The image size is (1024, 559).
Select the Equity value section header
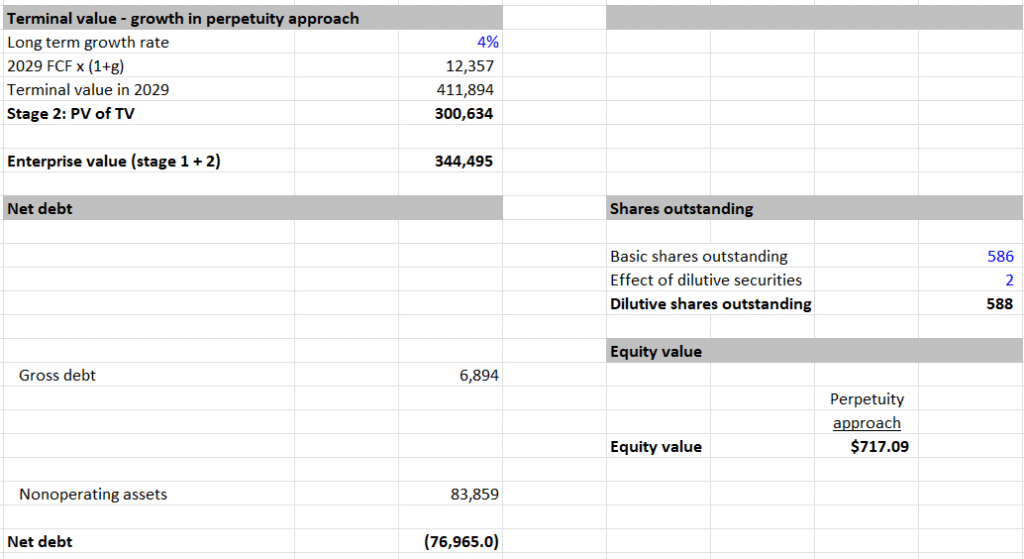[814, 351]
